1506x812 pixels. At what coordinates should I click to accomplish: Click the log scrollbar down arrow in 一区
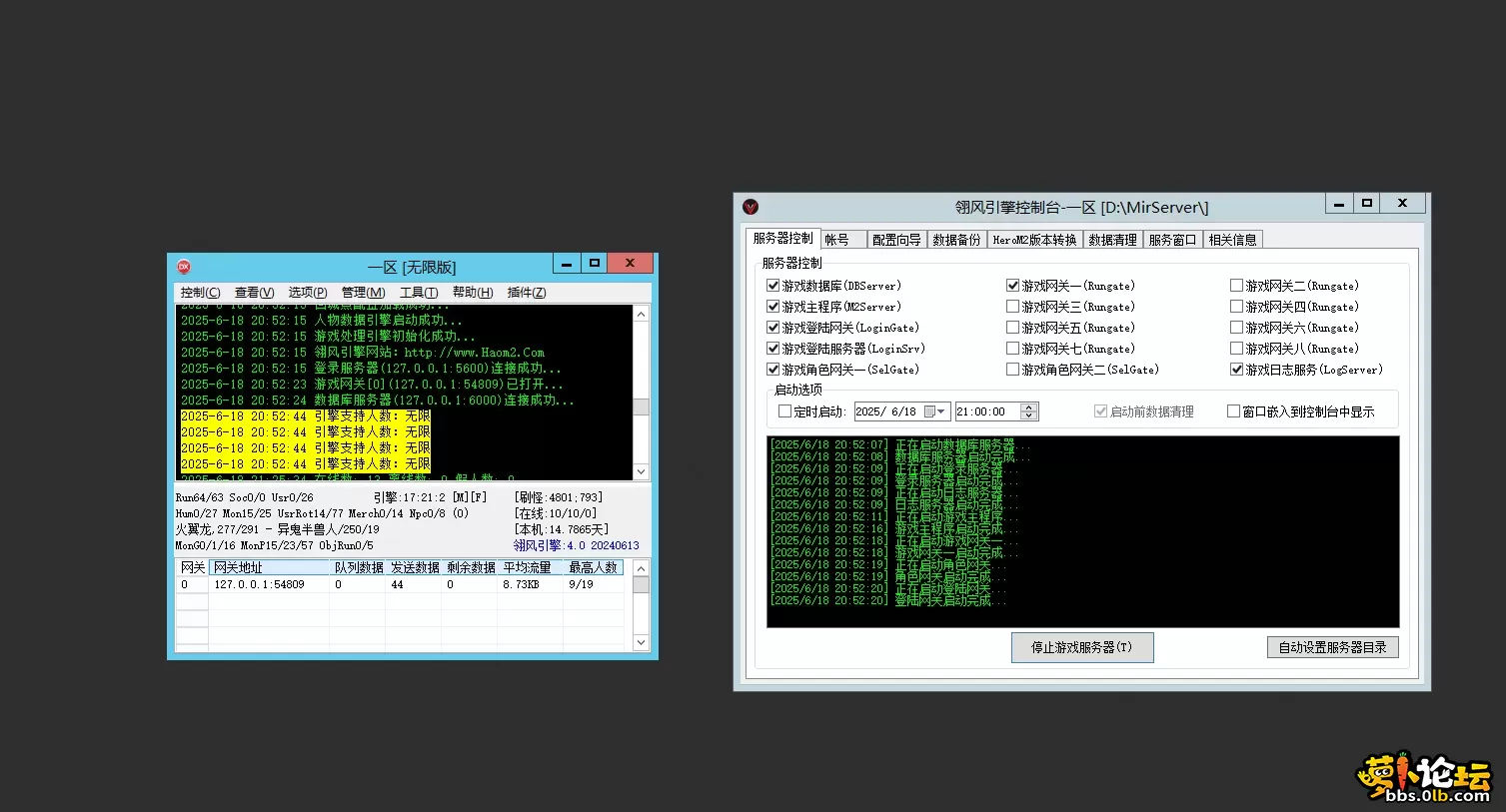coord(642,471)
